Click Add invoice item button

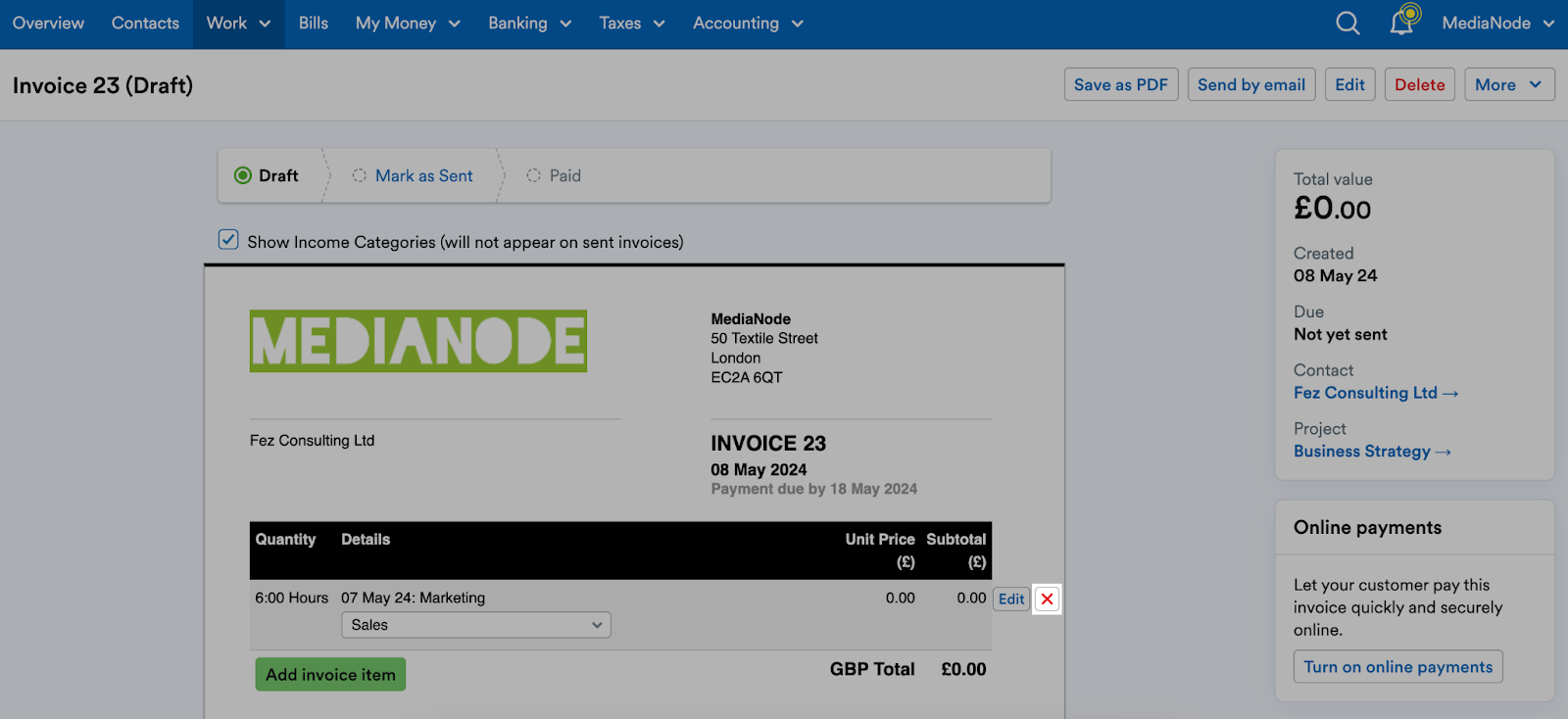pos(330,674)
